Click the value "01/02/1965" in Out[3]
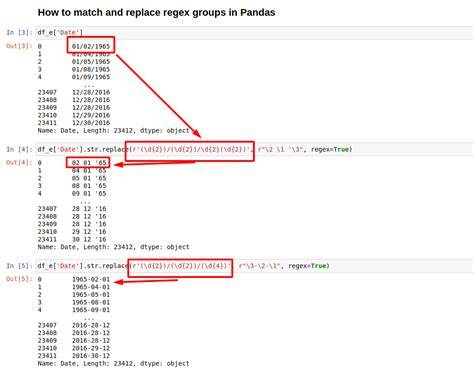474x380 pixels. click(x=91, y=46)
